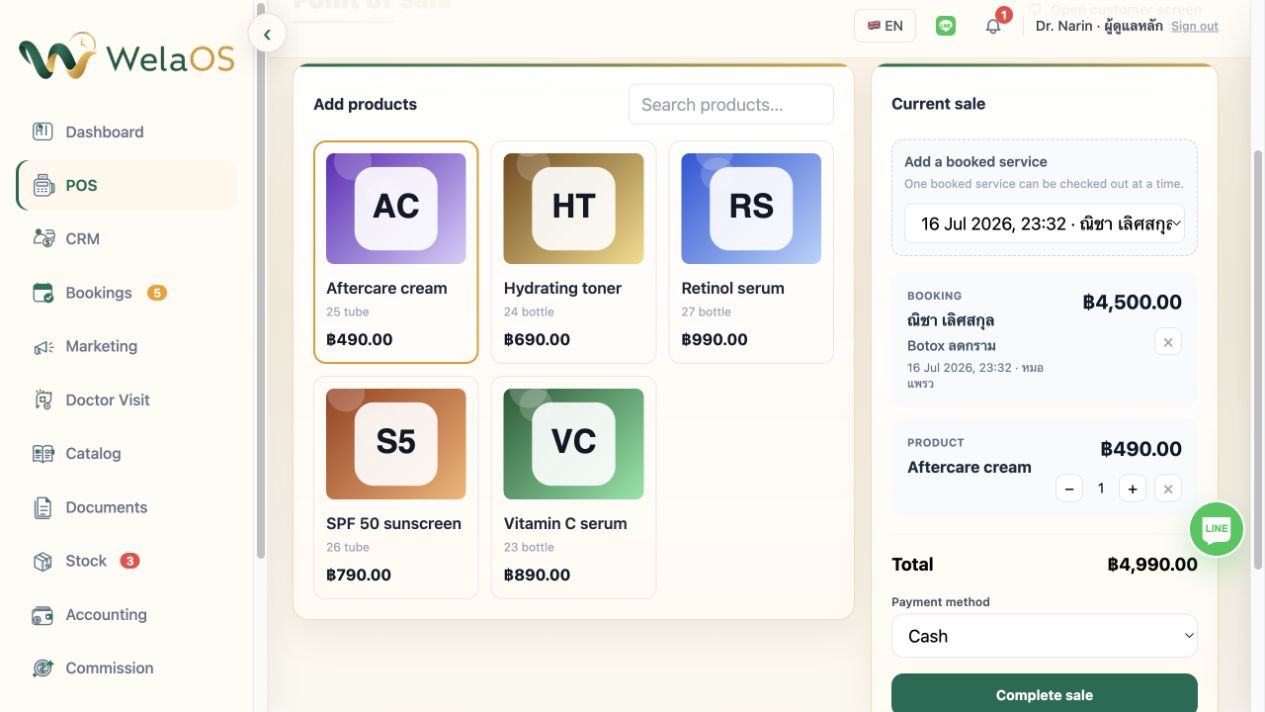This screenshot has height=712, width=1265.
Task: Select the Doctor Visit icon
Action: 42,400
